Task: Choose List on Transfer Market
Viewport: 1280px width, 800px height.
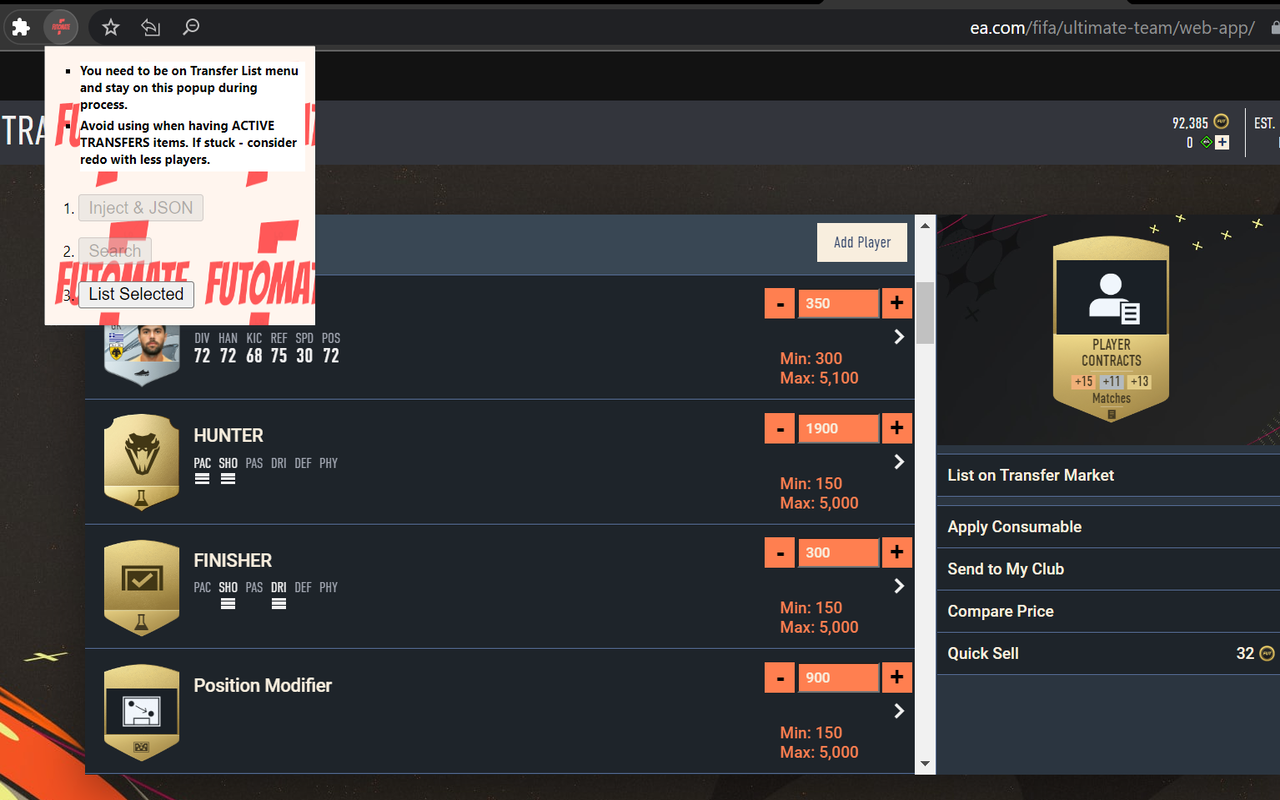Action: pyautogui.click(x=1108, y=475)
